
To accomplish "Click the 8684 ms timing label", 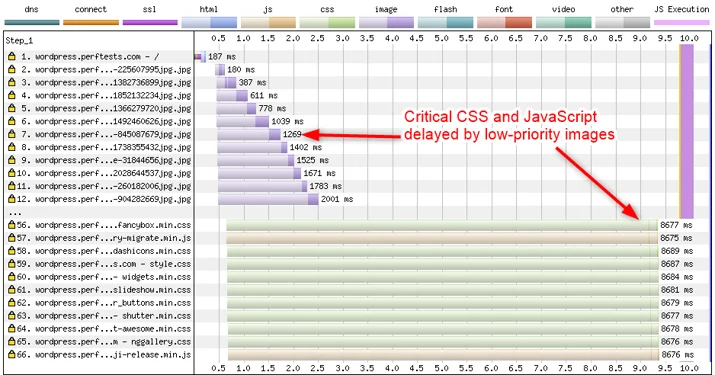I will click(677, 276).
